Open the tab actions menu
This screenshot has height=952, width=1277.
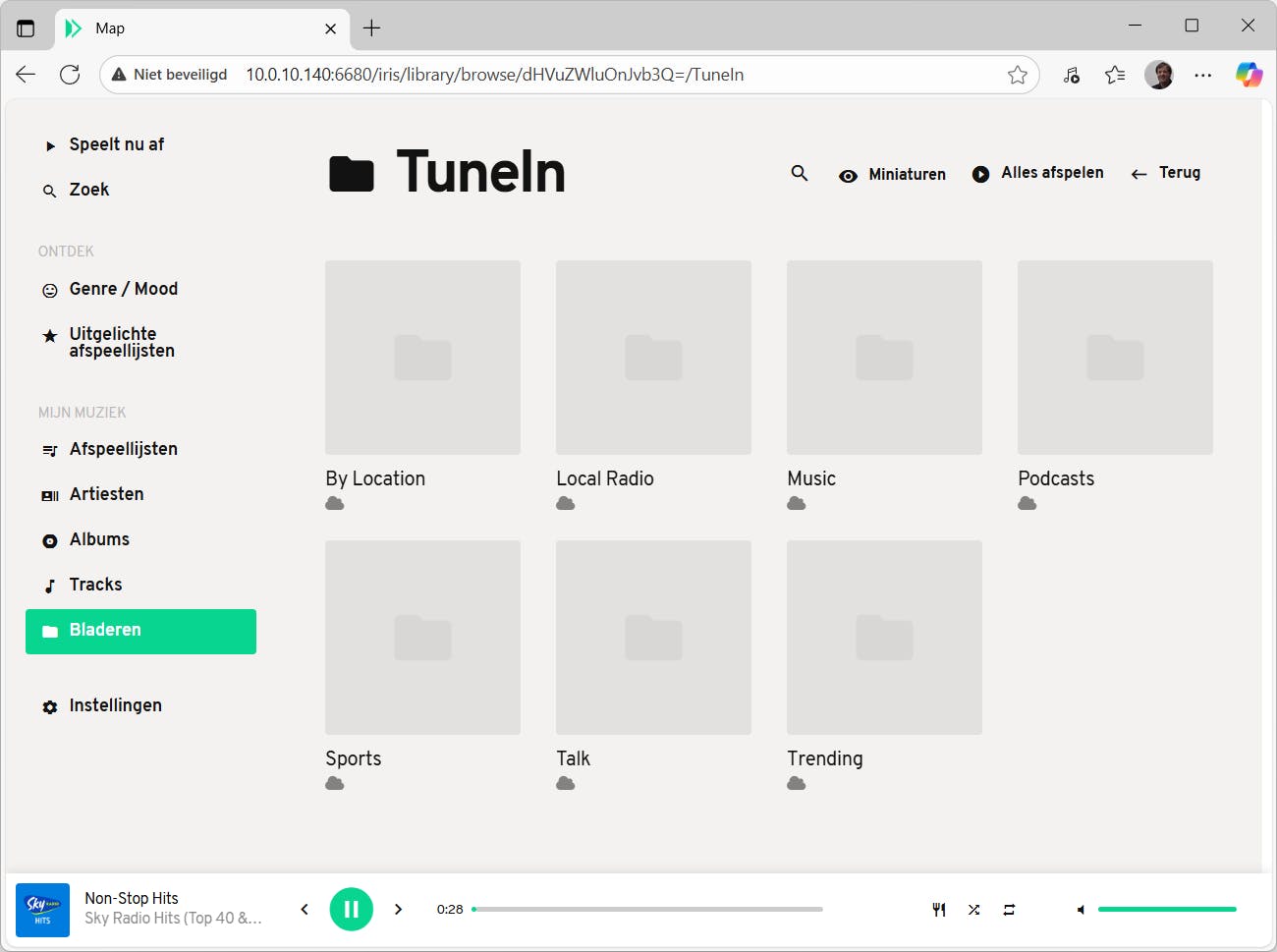tap(27, 28)
